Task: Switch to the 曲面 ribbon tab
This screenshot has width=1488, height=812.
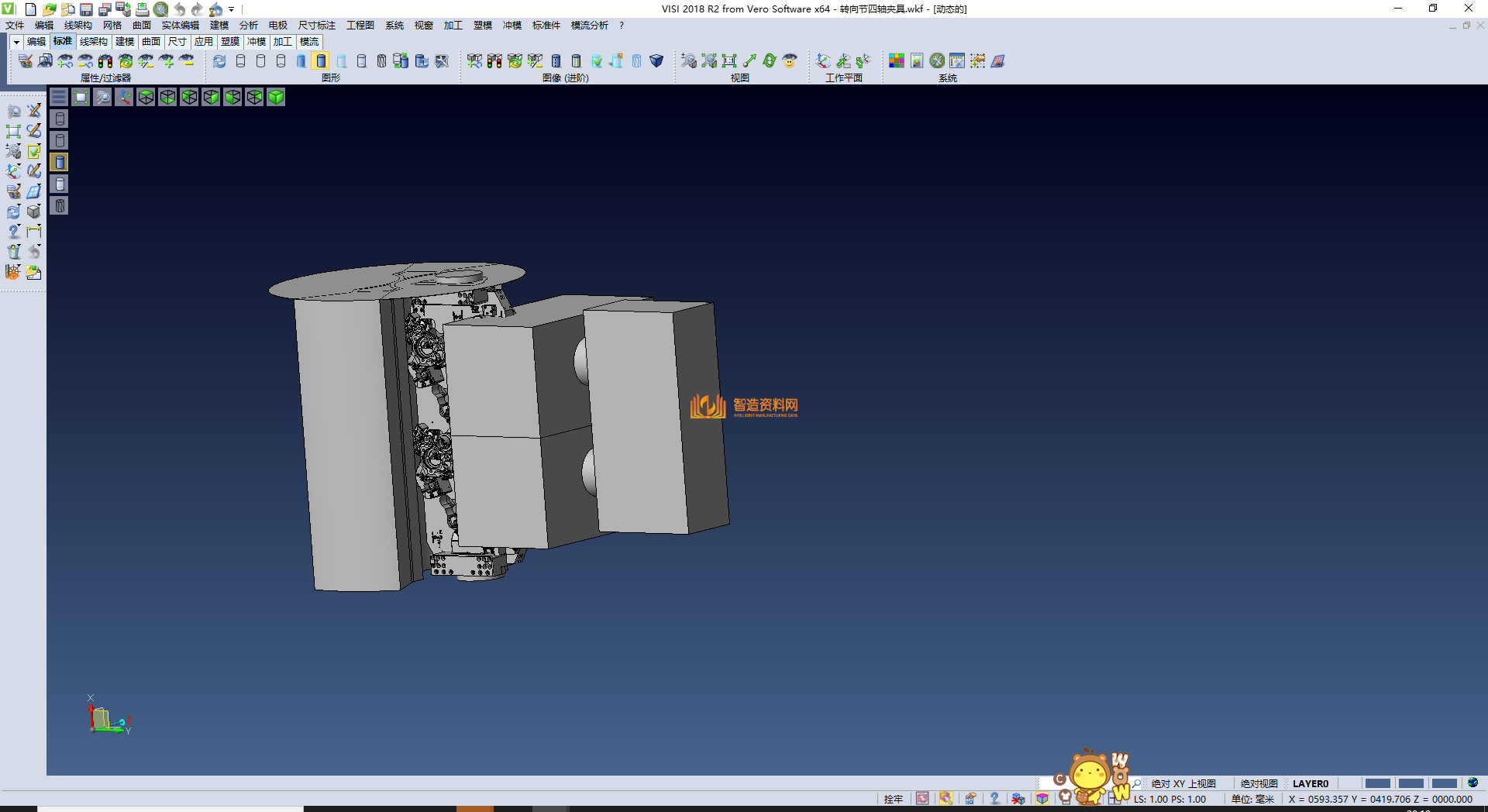Action: click(150, 42)
